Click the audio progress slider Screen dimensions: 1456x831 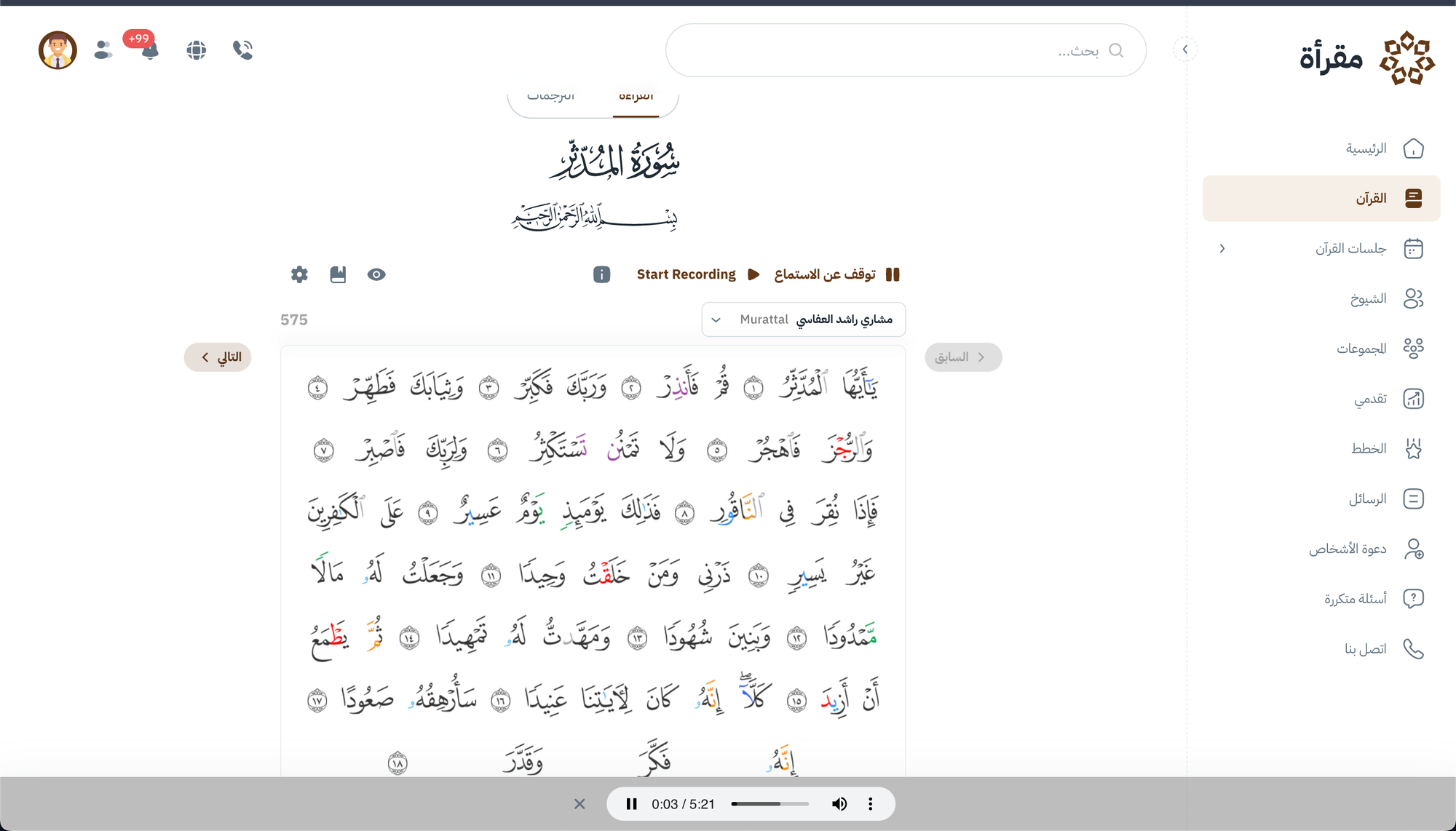point(769,804)
